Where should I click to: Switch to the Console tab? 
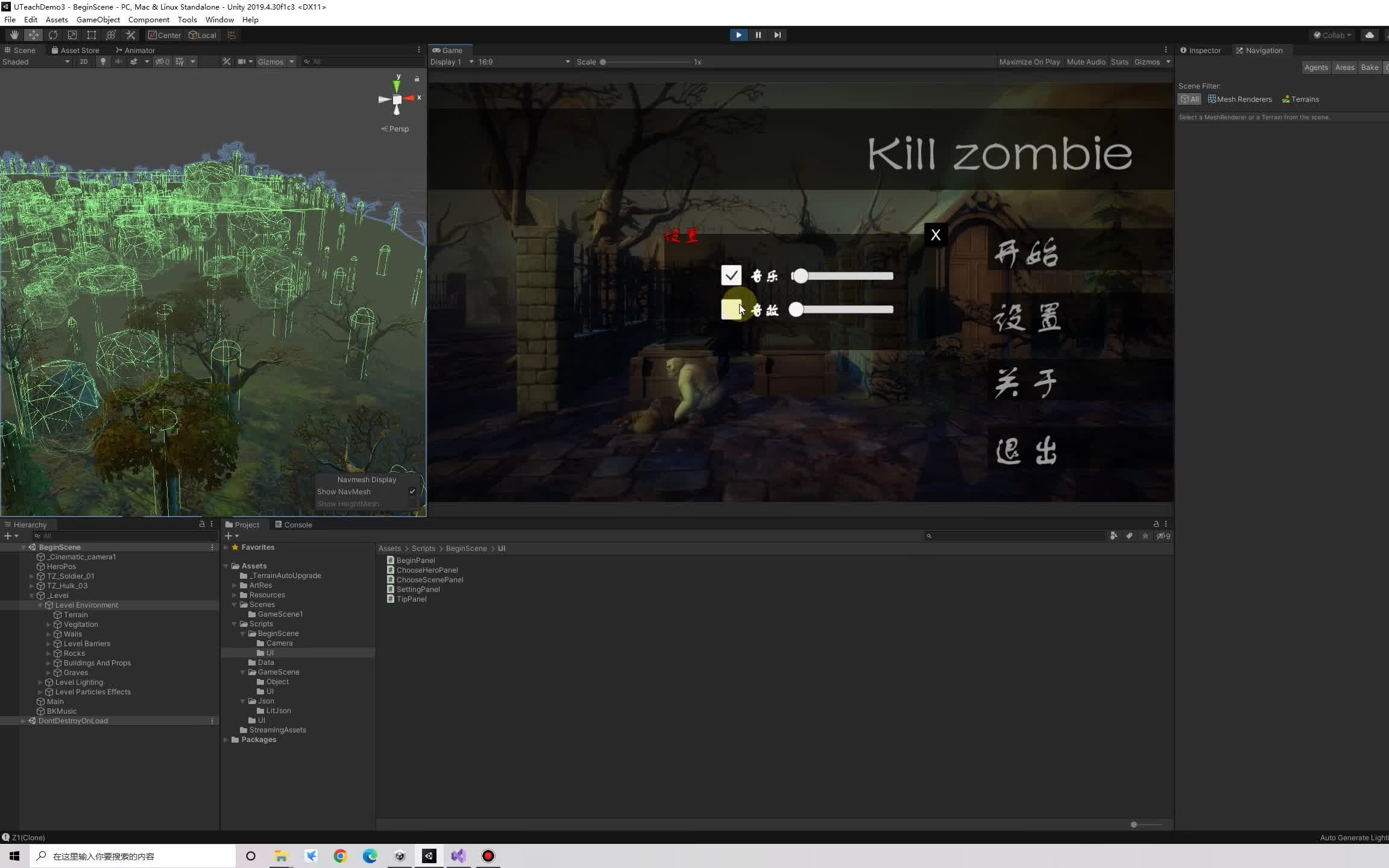pyautogui.click(x=294, y=524)
